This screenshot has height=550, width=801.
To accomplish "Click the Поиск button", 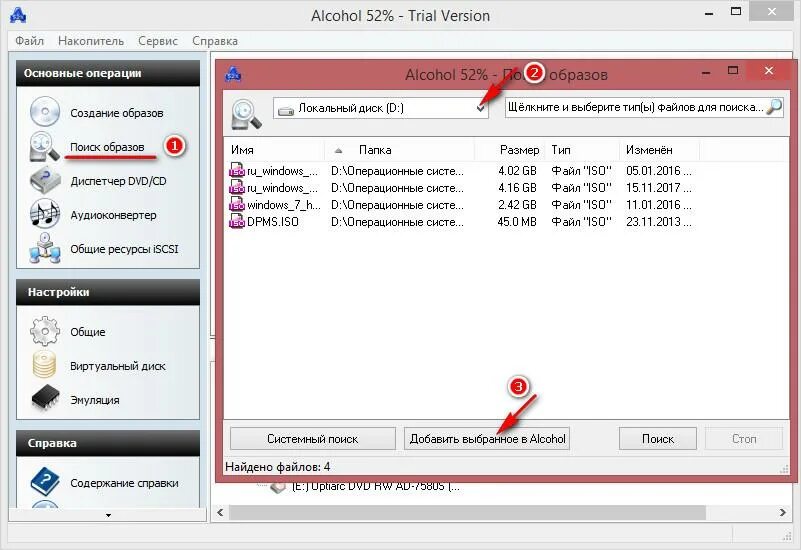I will click(658, 439).
